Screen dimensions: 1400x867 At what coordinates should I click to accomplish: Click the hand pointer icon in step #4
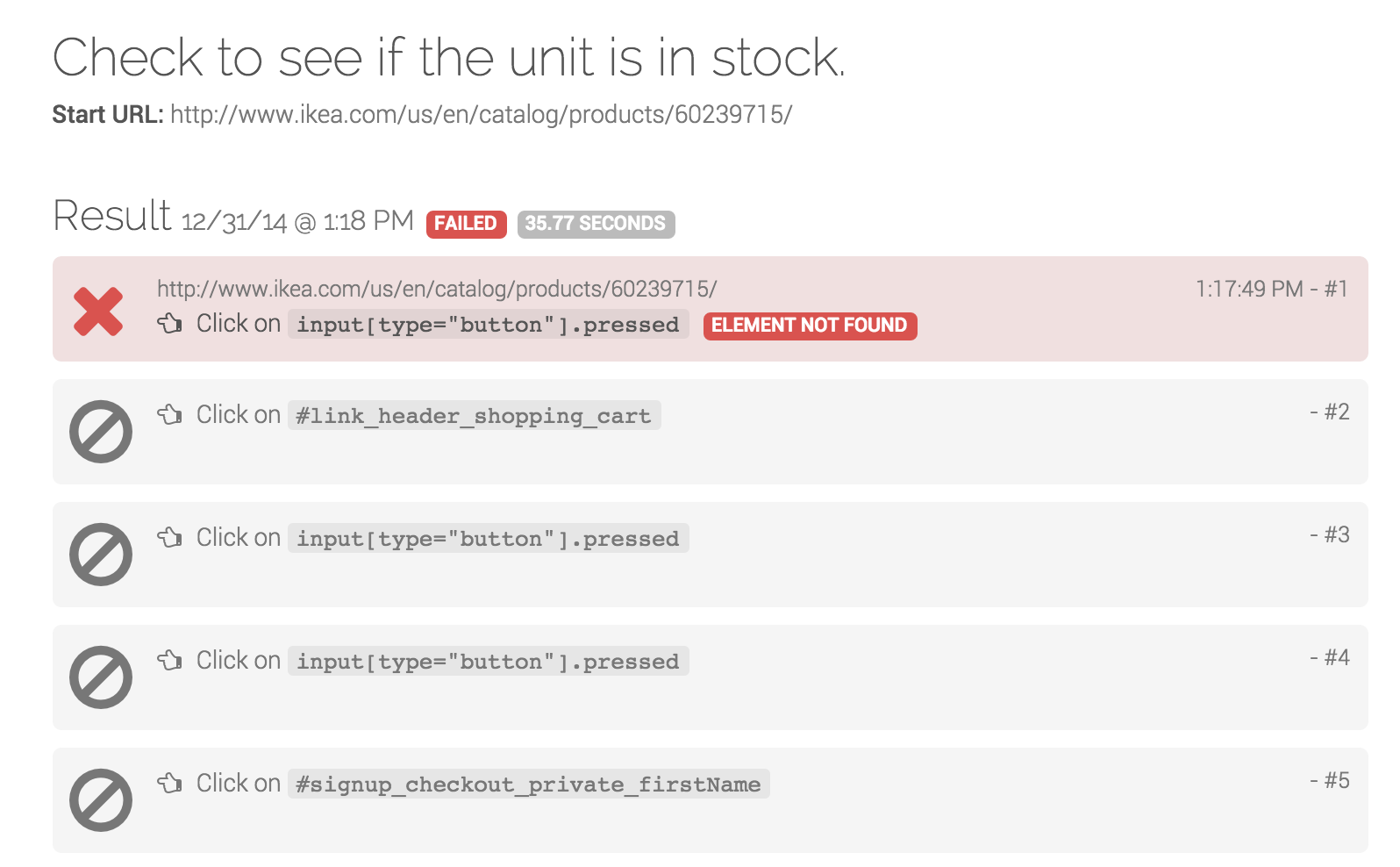tap(170, 660)
